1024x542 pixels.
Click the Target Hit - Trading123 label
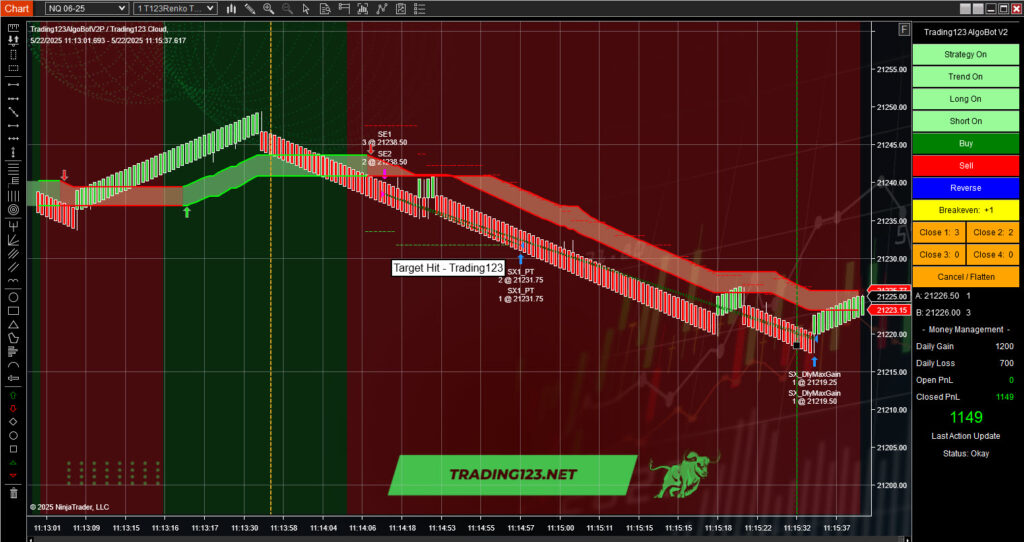(448, 268)
